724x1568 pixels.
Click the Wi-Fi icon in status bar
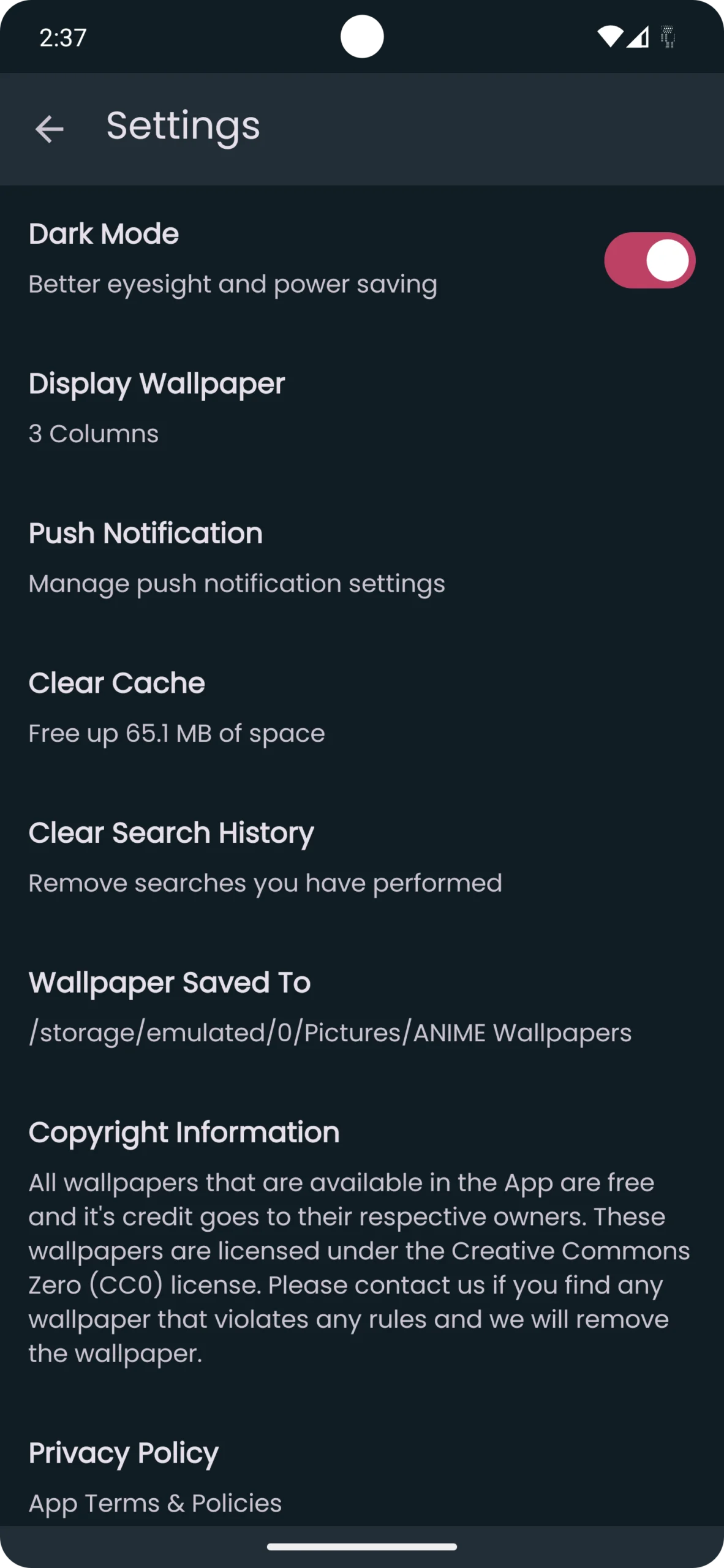(609, 37)
